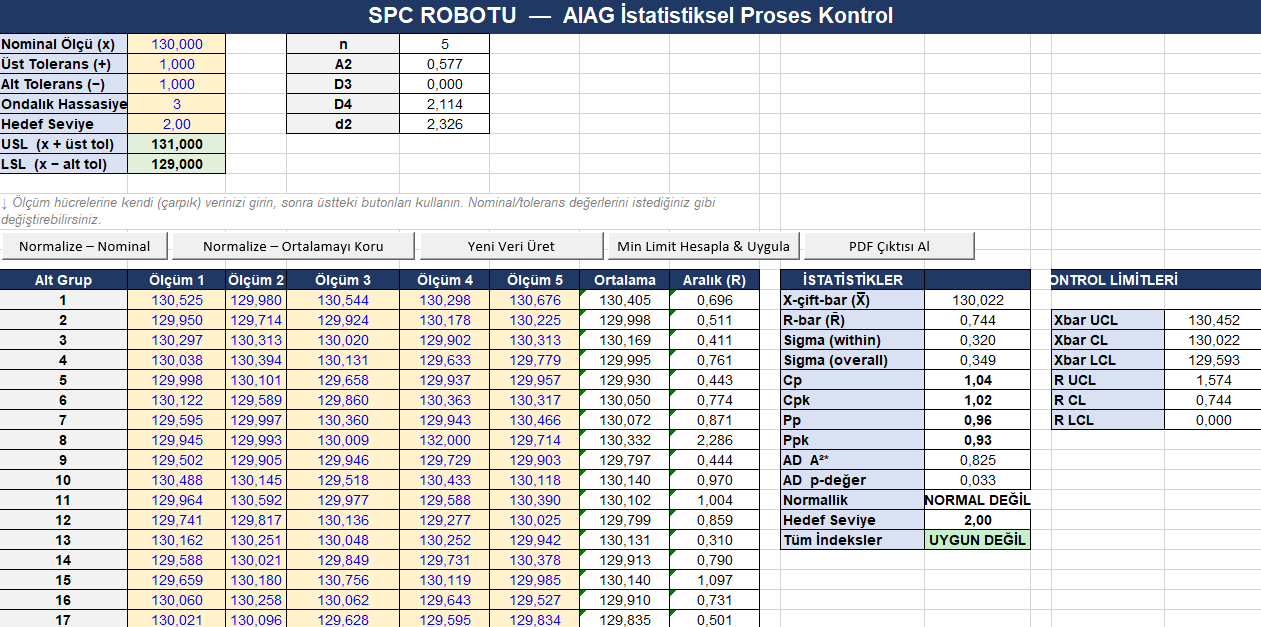Screen dimensions: 1261x627
Task: Select the Xbar CL label cell
Action: 1107,340
